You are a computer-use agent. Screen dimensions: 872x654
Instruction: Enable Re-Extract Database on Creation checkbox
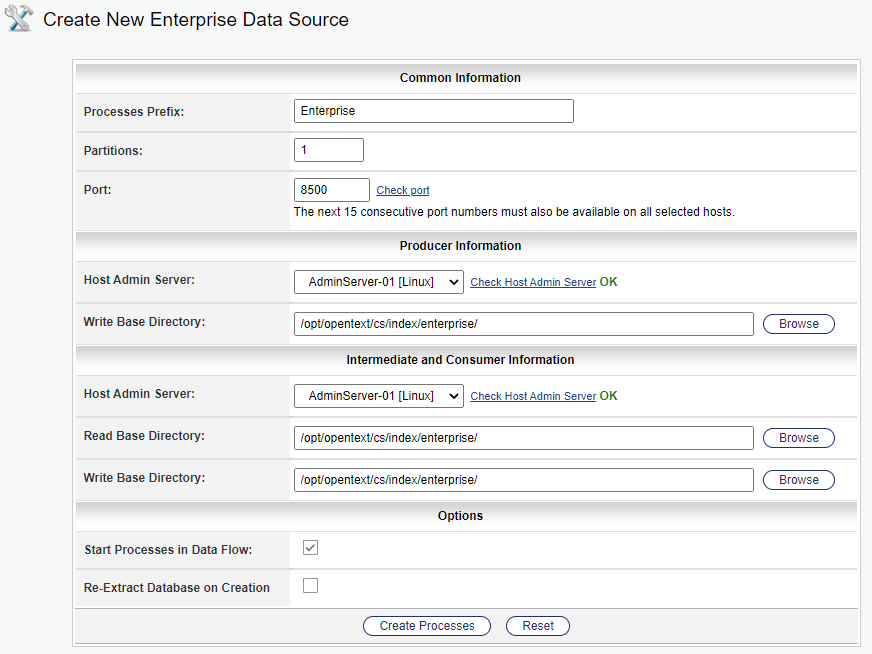[311, 586]
